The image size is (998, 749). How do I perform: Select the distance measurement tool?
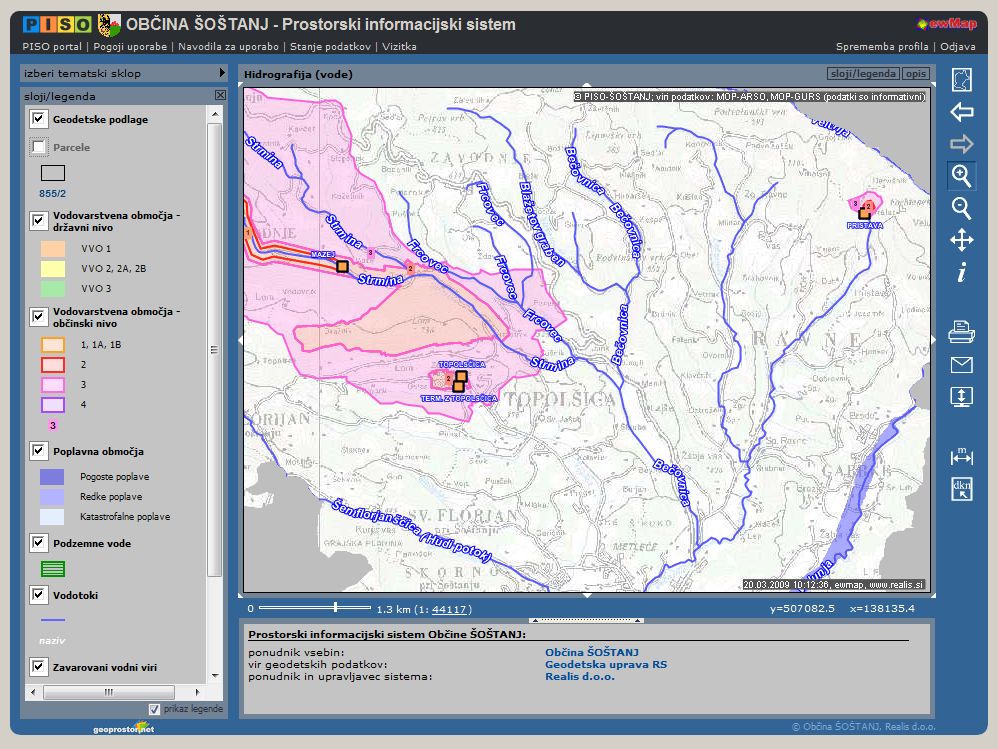961,456
